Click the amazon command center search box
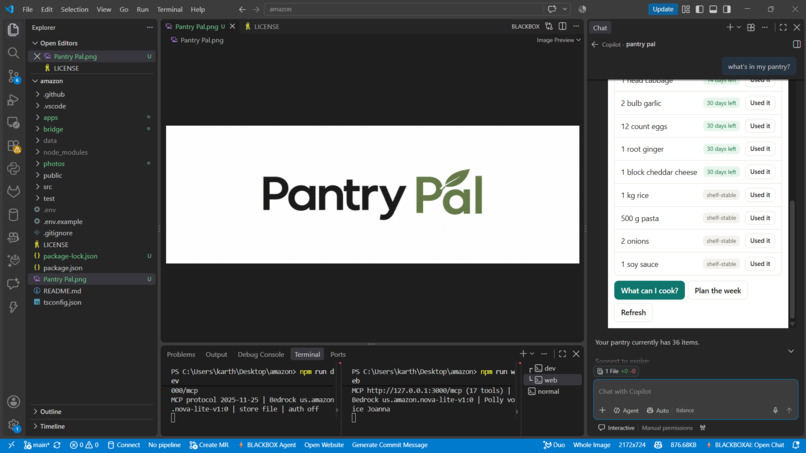This screenshot has width=806, height=453. point(403,9)
